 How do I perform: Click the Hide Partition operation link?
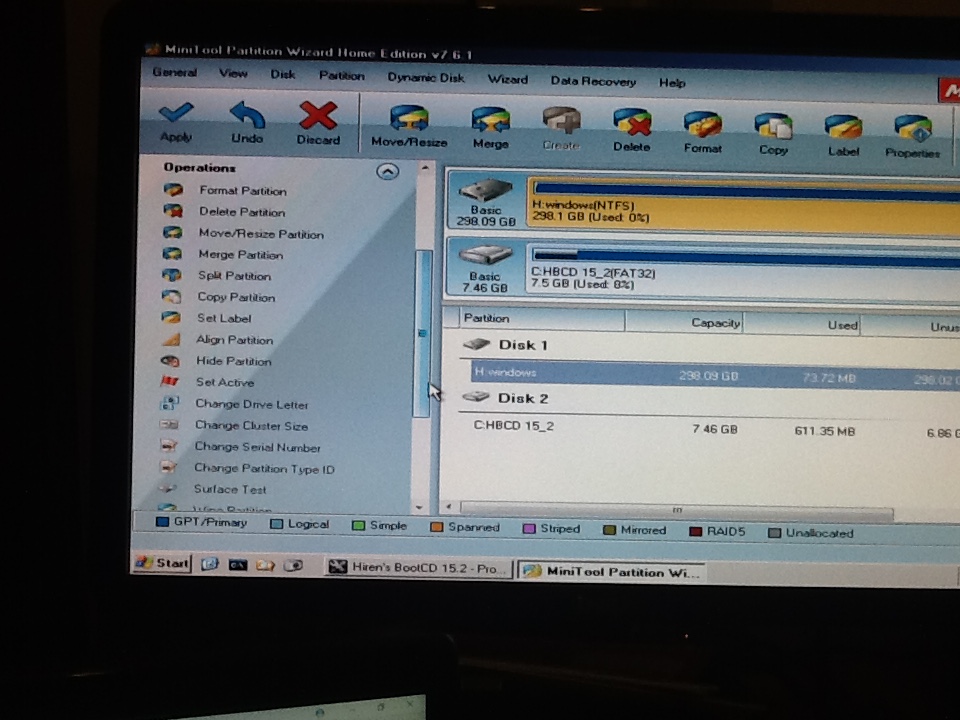234,361
